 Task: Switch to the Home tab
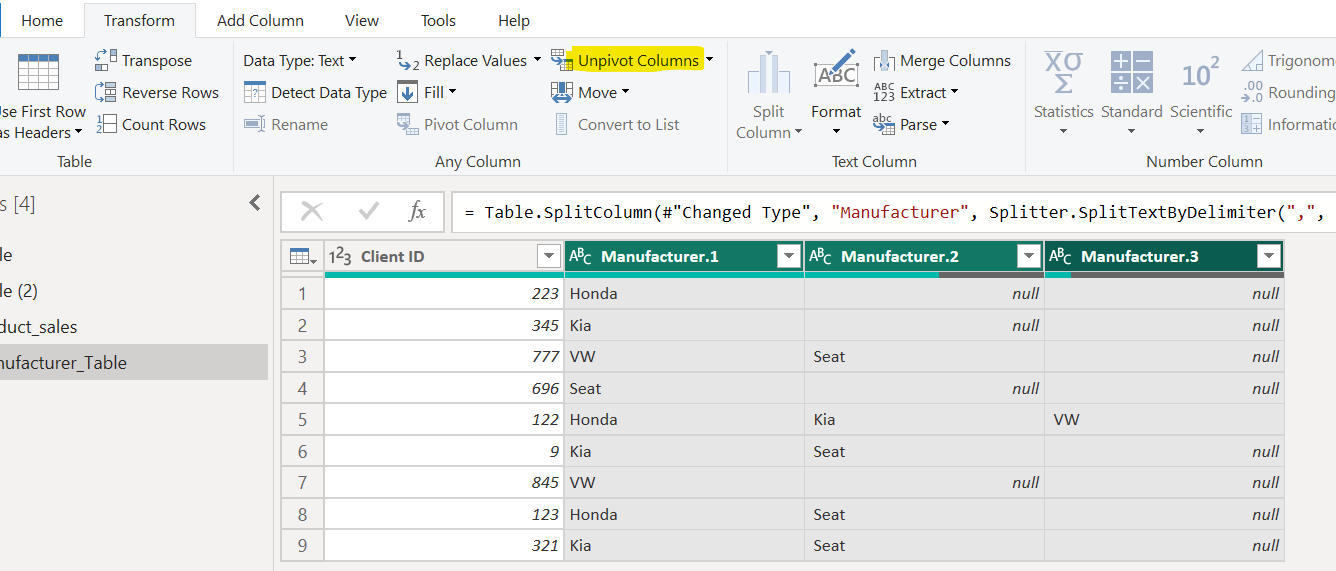(x=42, y=20)
